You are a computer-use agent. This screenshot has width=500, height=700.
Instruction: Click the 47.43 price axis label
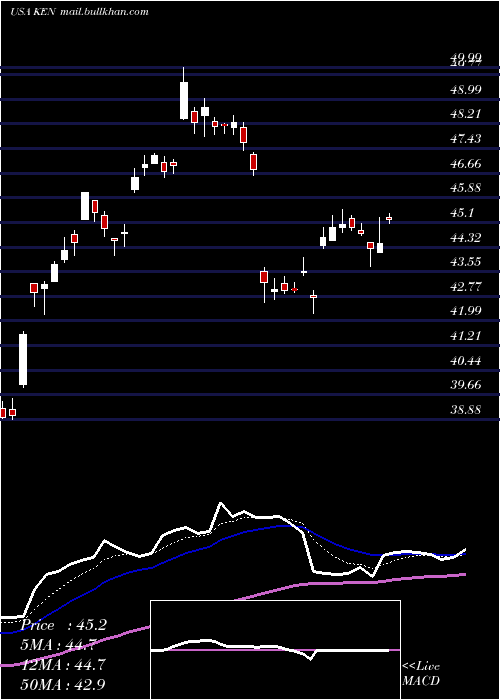point(466,139)
